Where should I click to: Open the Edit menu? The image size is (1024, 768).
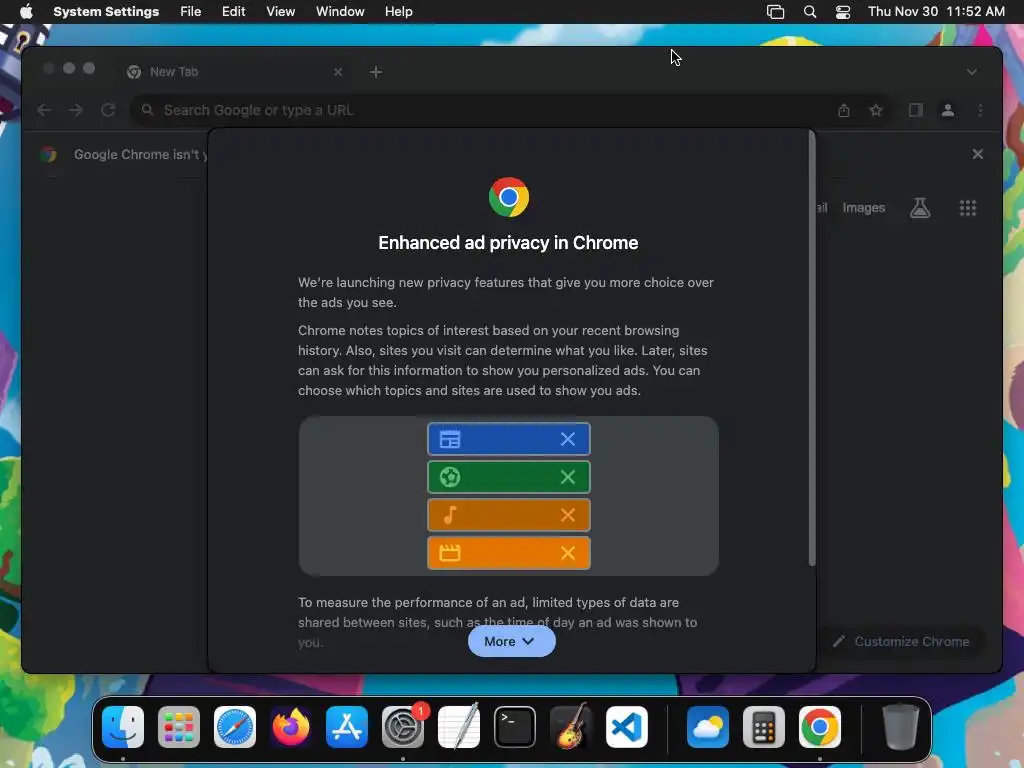[233, 11]
